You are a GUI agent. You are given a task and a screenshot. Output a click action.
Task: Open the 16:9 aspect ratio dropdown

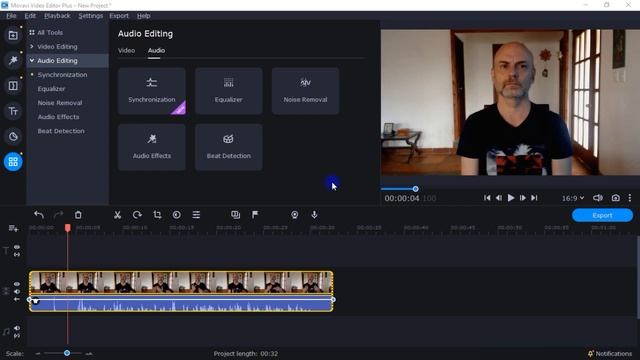click(x=573, y=198)
